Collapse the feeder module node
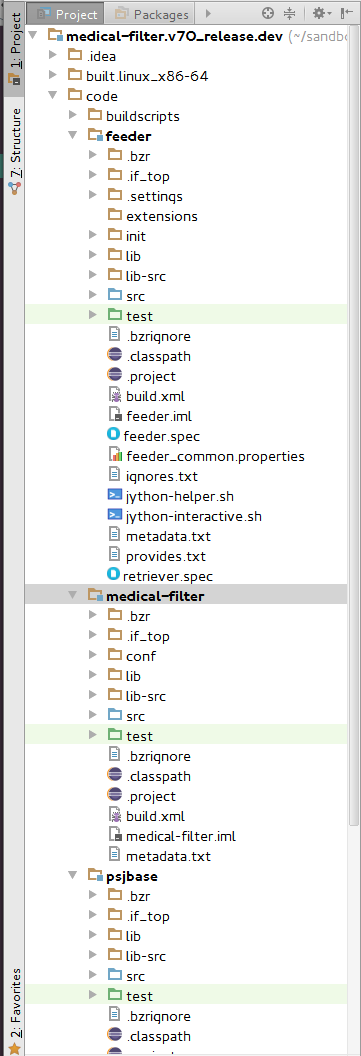Image resolution: width=361 pixels, height=1056 pixels. [73, 136]
